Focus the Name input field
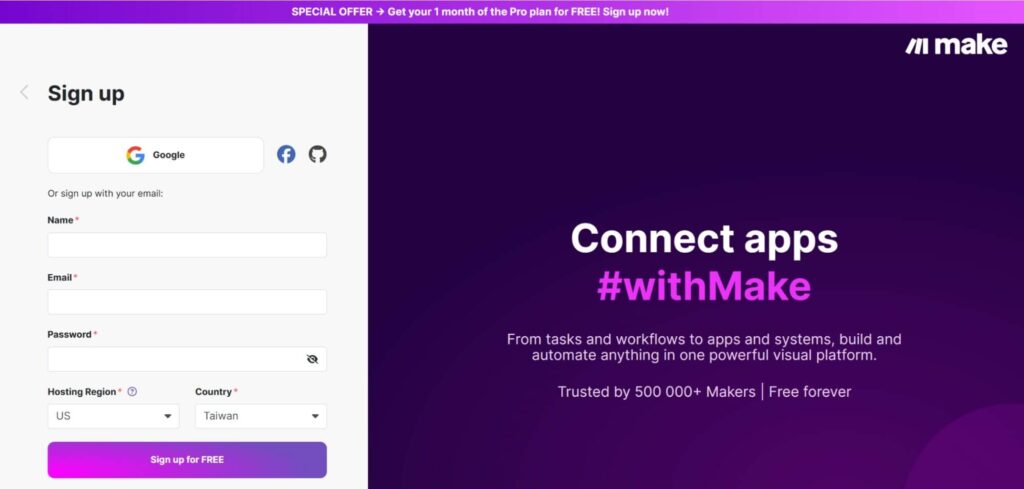The height and width of the screenshot is (489, 1024). pyautogui.click(x=187, y=245)
